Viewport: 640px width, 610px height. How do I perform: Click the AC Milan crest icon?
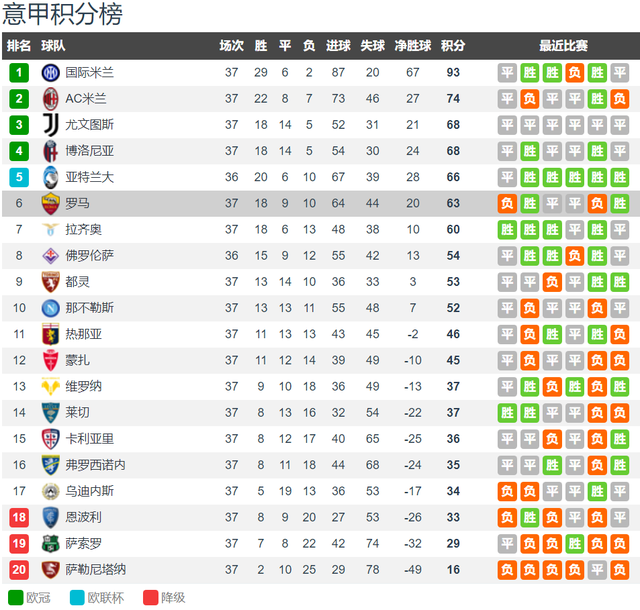click(51, 99)
